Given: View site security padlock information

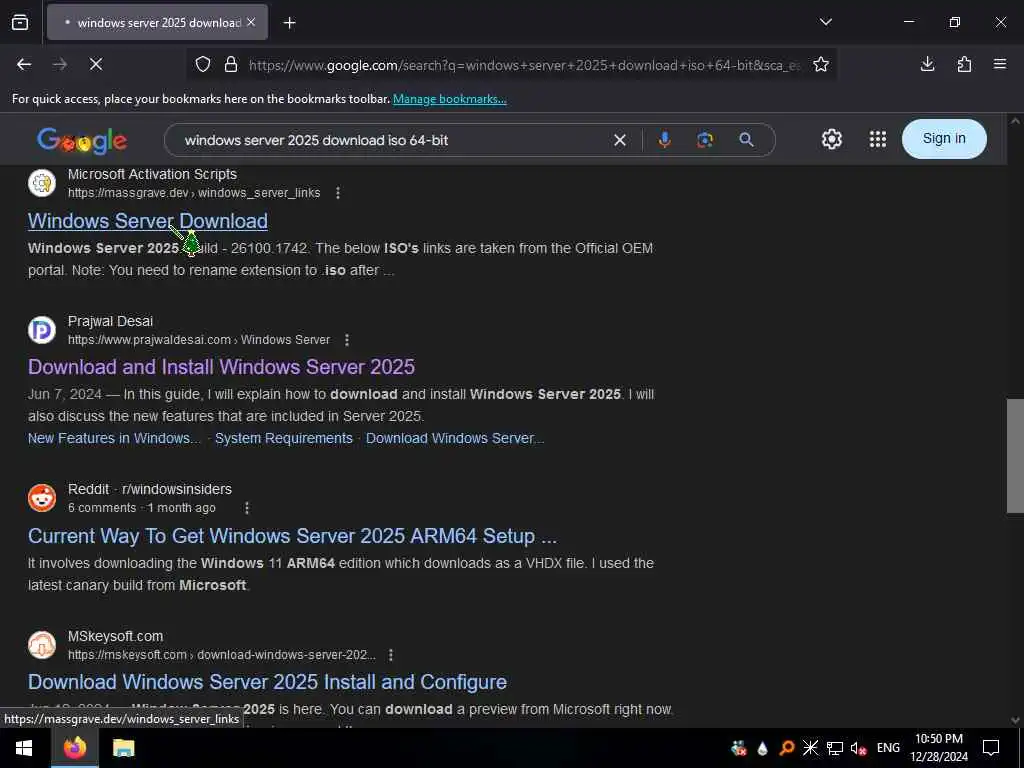Looking at the screenshot, I should pos(231,65).
